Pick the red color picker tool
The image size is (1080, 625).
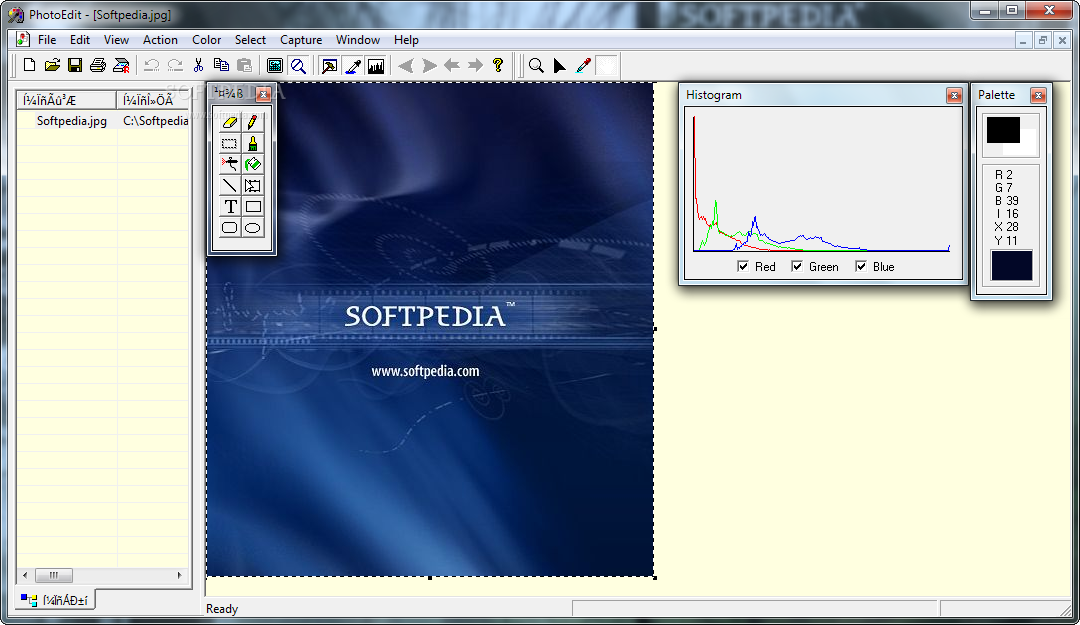point(583,65)
